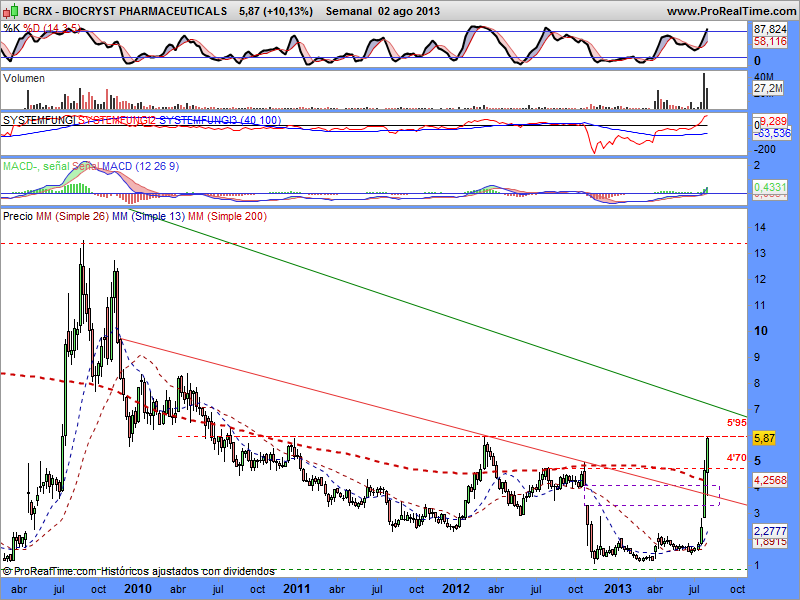Click the MM (Simple 13) legend
The height and width of the screenshot is (600, 800).
tap(148, 216)
